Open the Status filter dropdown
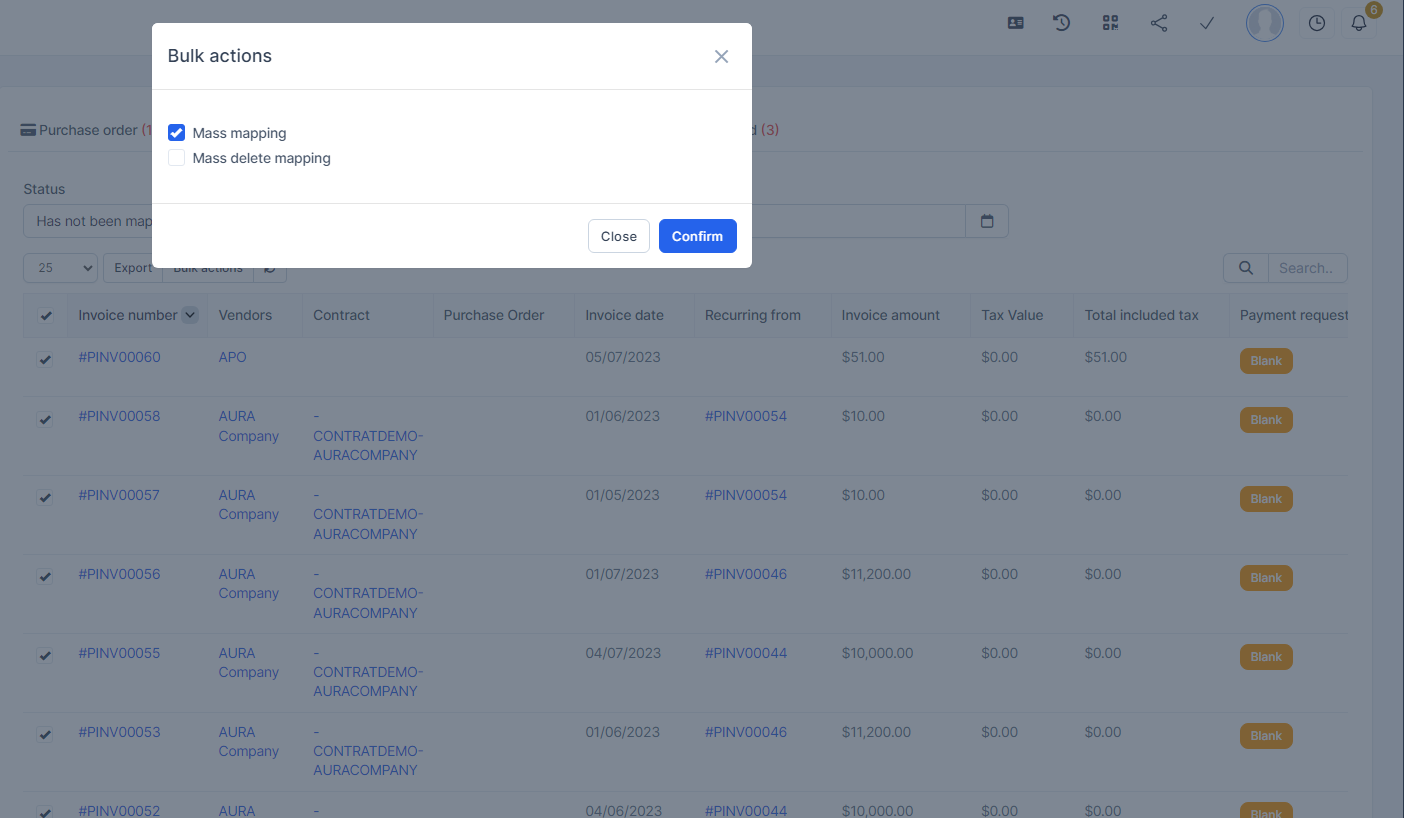This screenshot has height=818, width=1404. point(88,221)
